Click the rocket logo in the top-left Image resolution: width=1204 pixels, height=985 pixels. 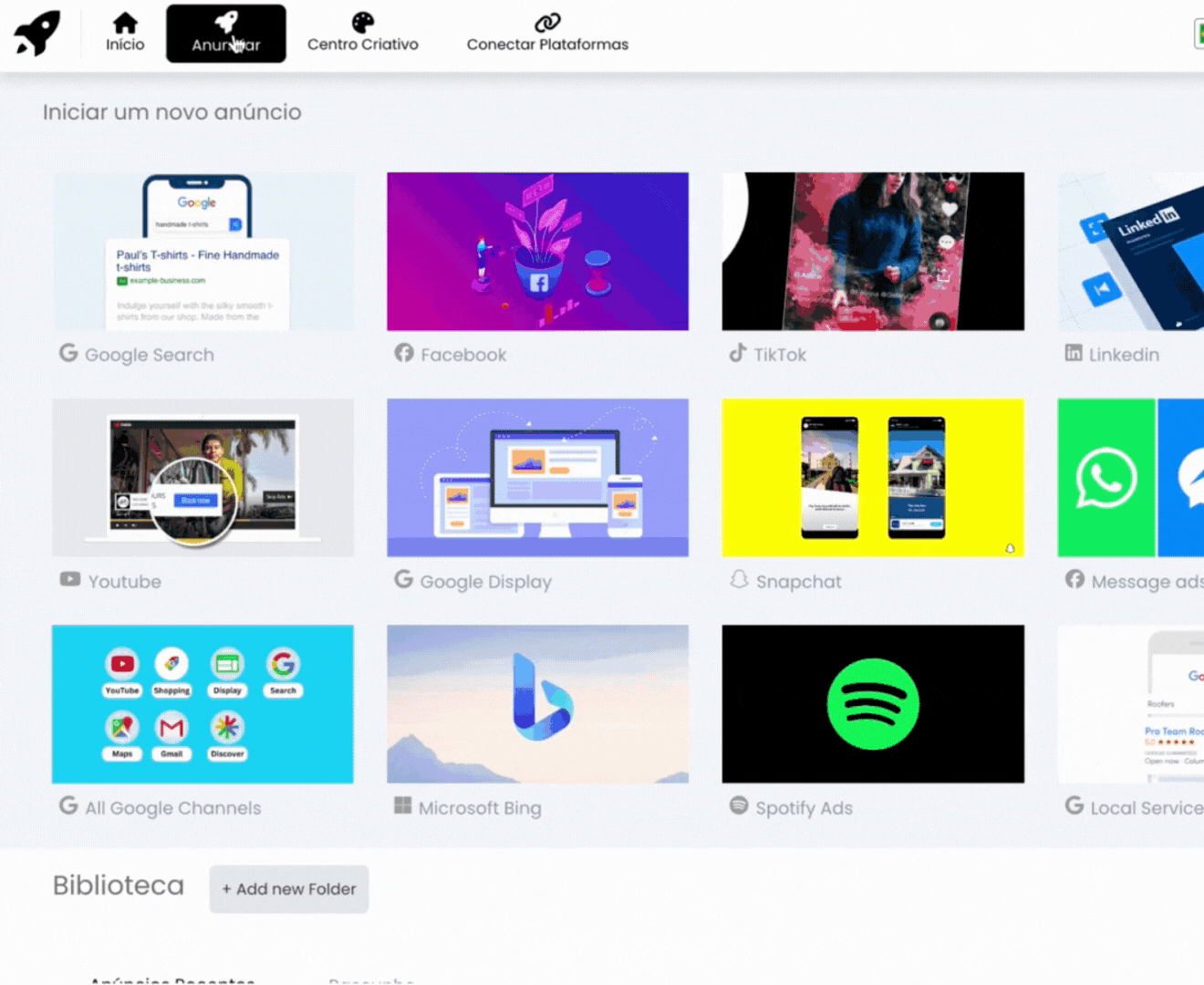tap(37, 33)
